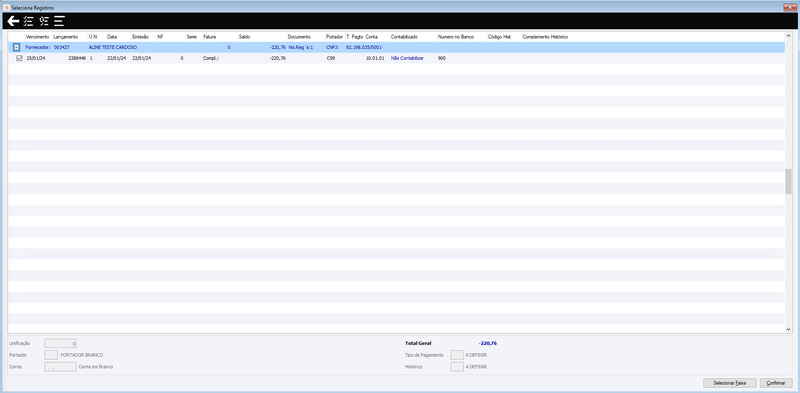The height and width of the screenshot is (393, 800).
Task: Open the three-line menu icon in toolbar
Action: pos(59,21)
